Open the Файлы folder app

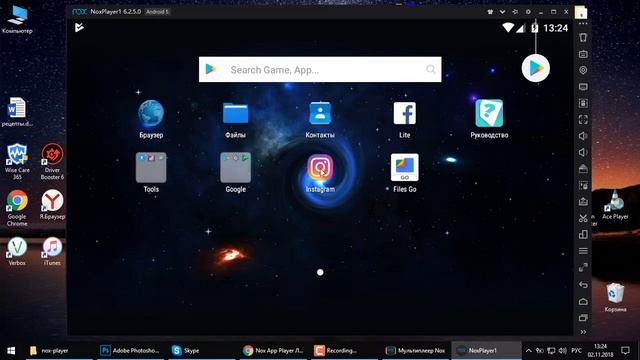pos(236,113)
